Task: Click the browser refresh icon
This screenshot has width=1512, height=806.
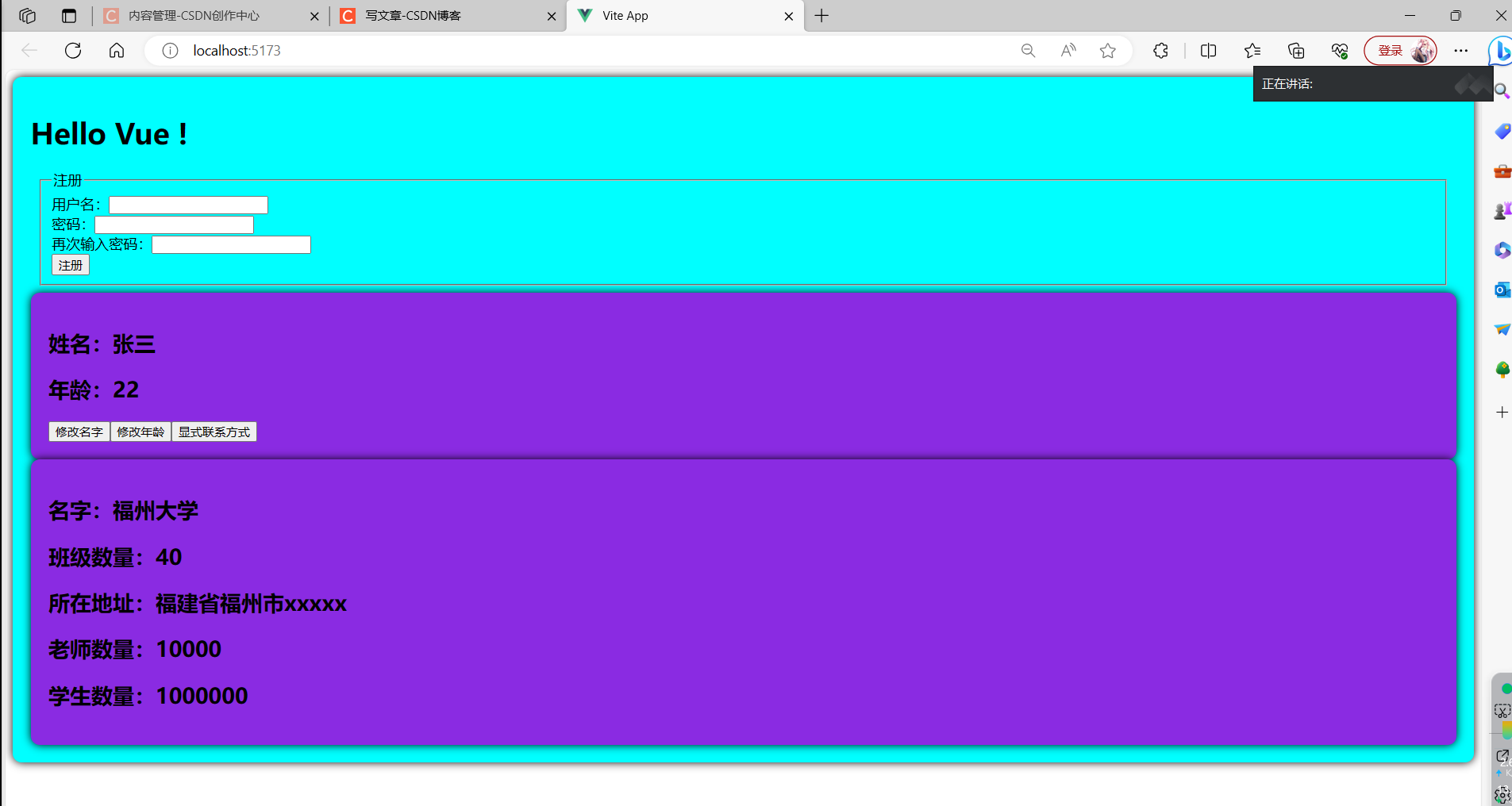Action: 73,51
